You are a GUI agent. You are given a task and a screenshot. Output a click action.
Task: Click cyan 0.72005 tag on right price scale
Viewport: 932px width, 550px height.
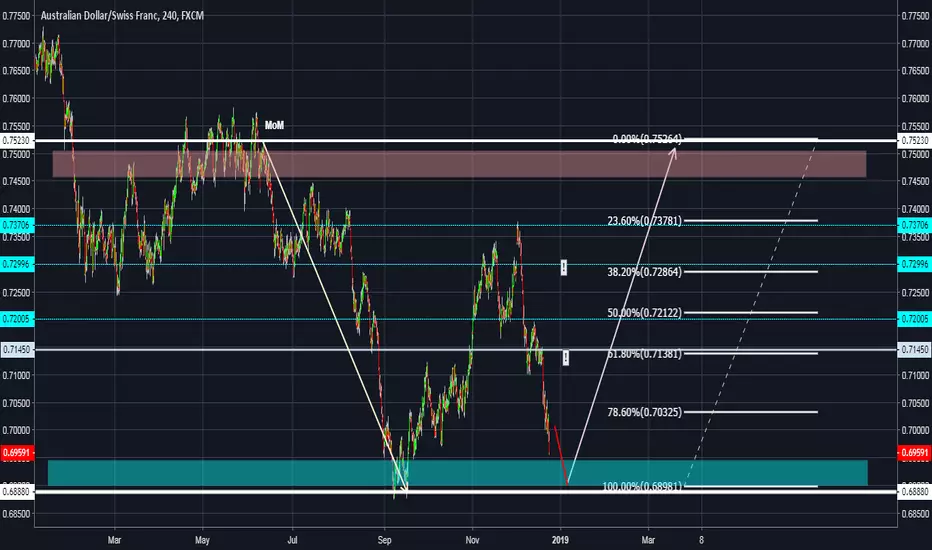(x=914, y=319)
